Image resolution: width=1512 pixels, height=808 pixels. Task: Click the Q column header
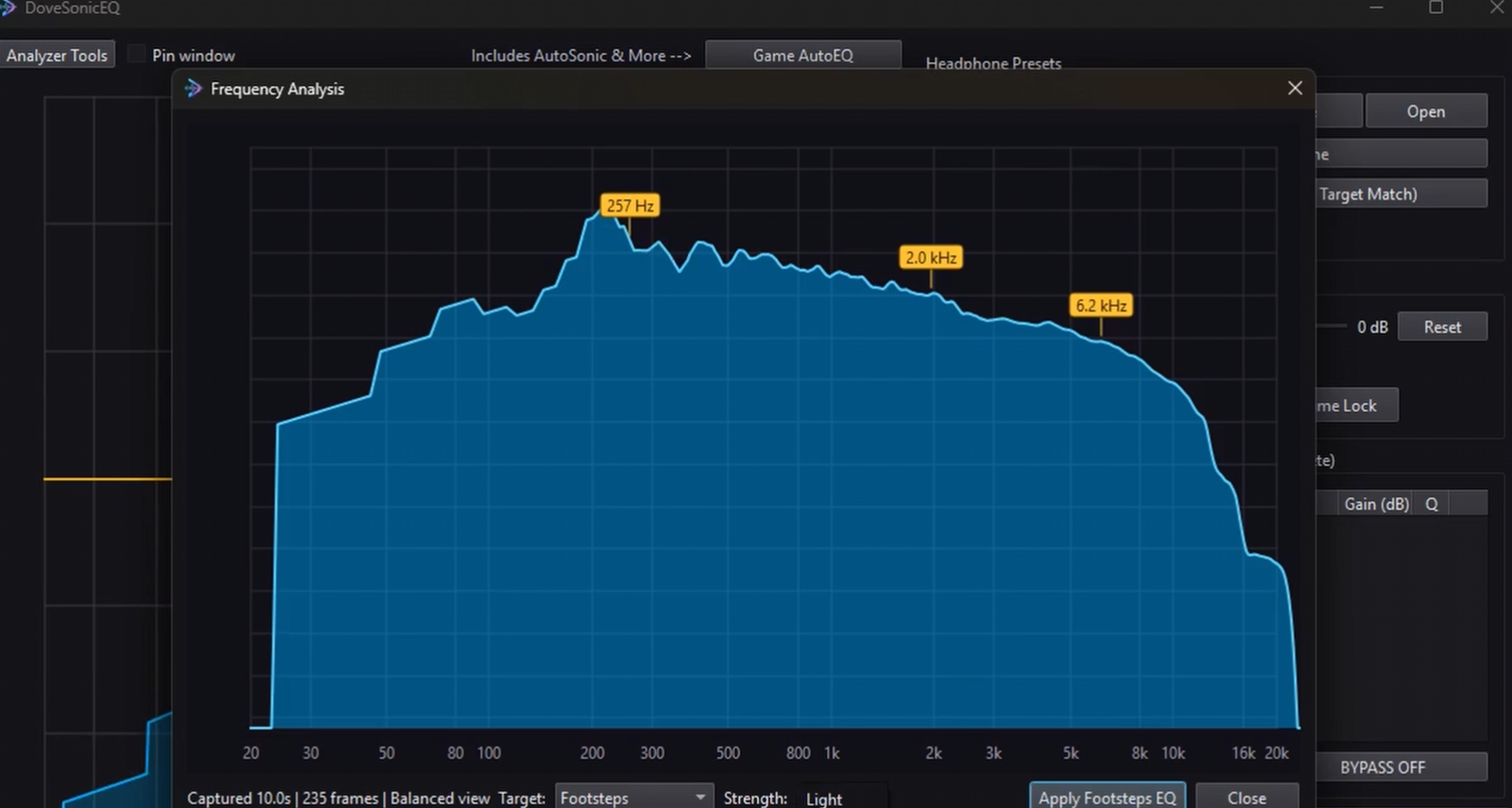(x=1432, y=504)
